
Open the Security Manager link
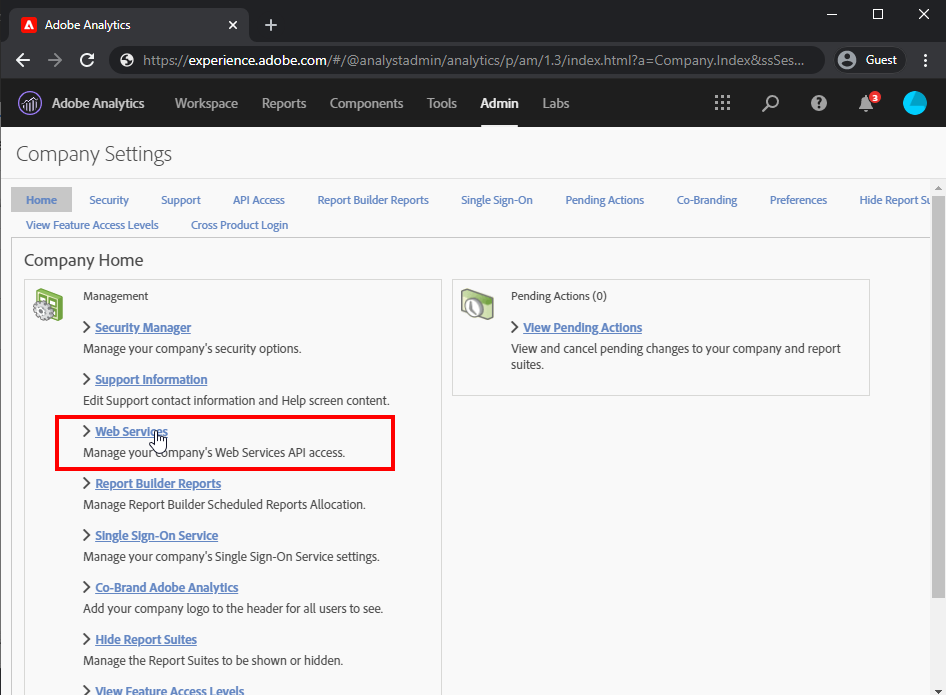click(x=143, y=328)
